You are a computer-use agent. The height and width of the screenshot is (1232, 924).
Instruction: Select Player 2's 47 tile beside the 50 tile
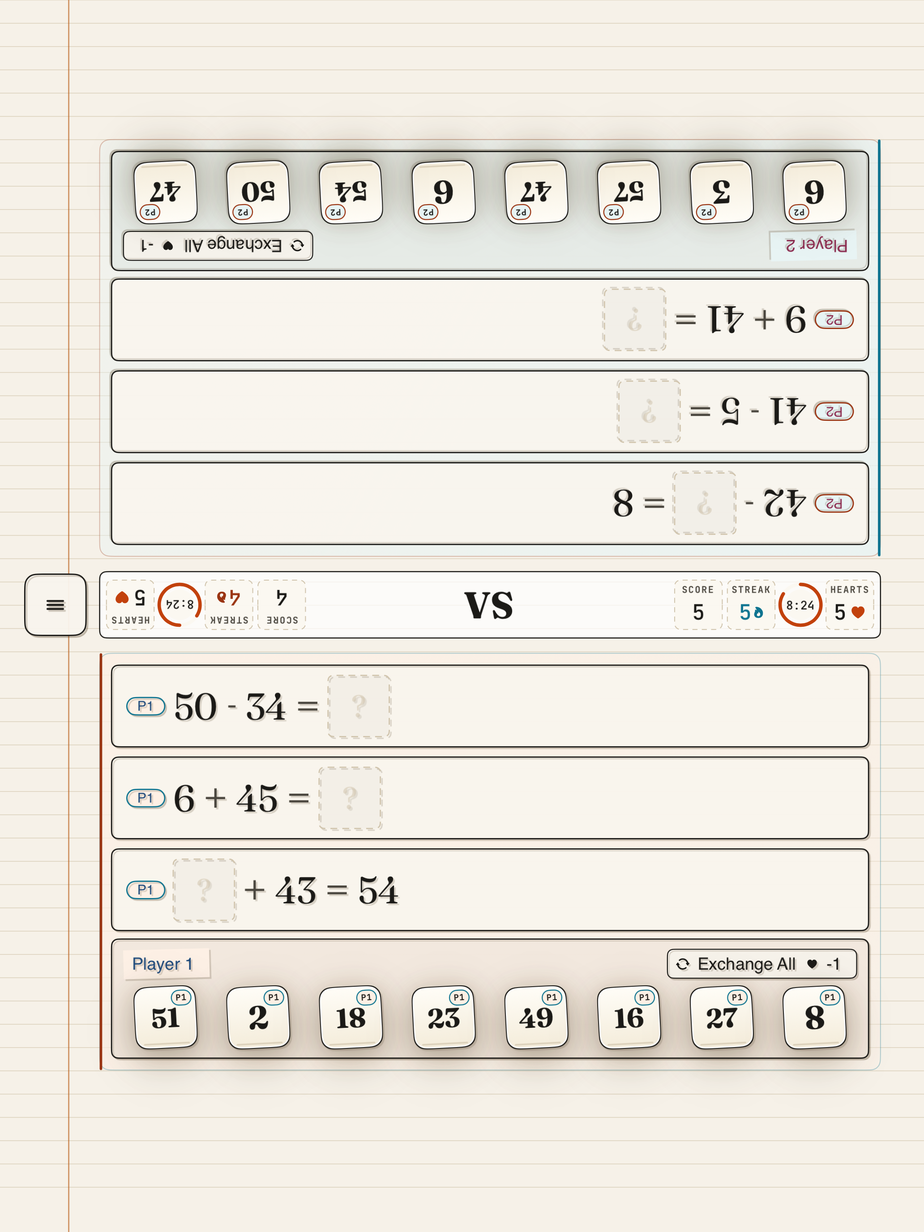tap(165, 192)
